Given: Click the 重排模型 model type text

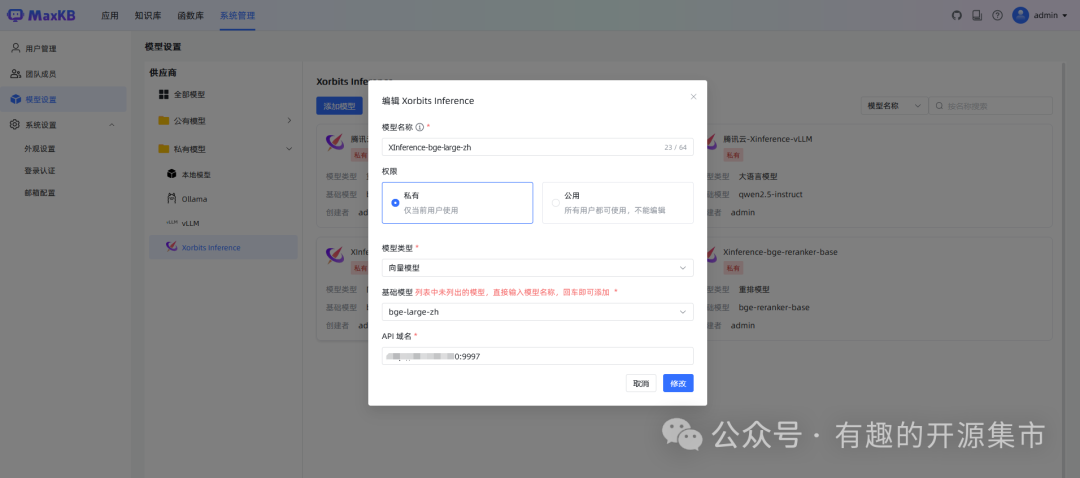Looking at the screenshot, I should (x=754, y=289).
